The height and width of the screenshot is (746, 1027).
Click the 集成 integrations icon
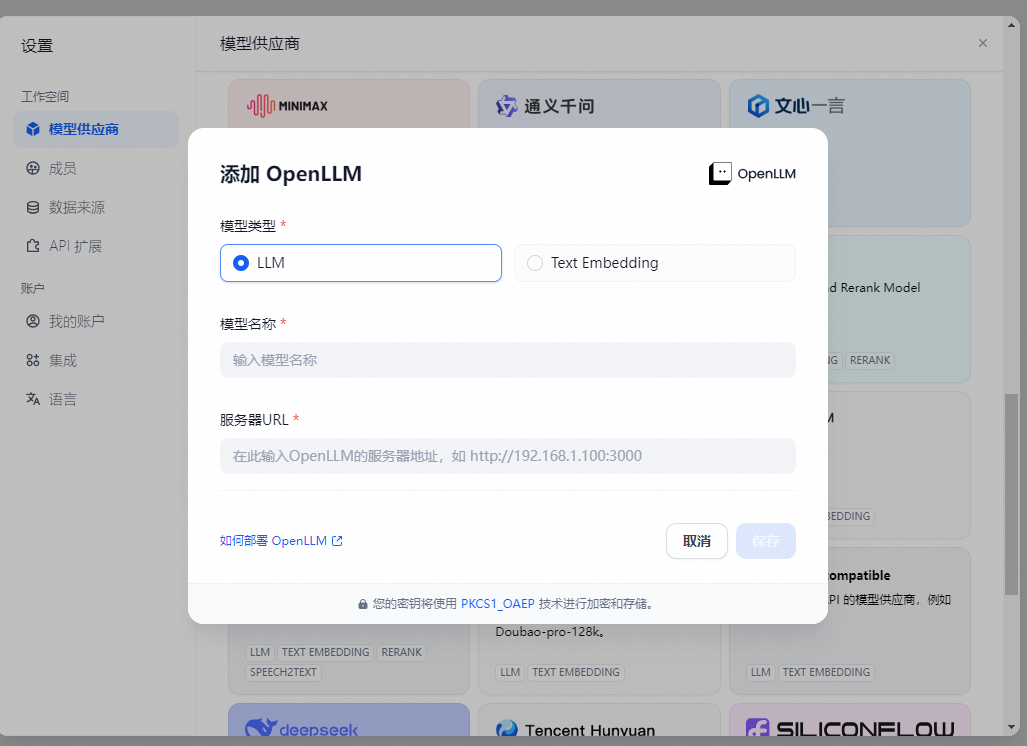pyautogui.click(x=34, y=360)
